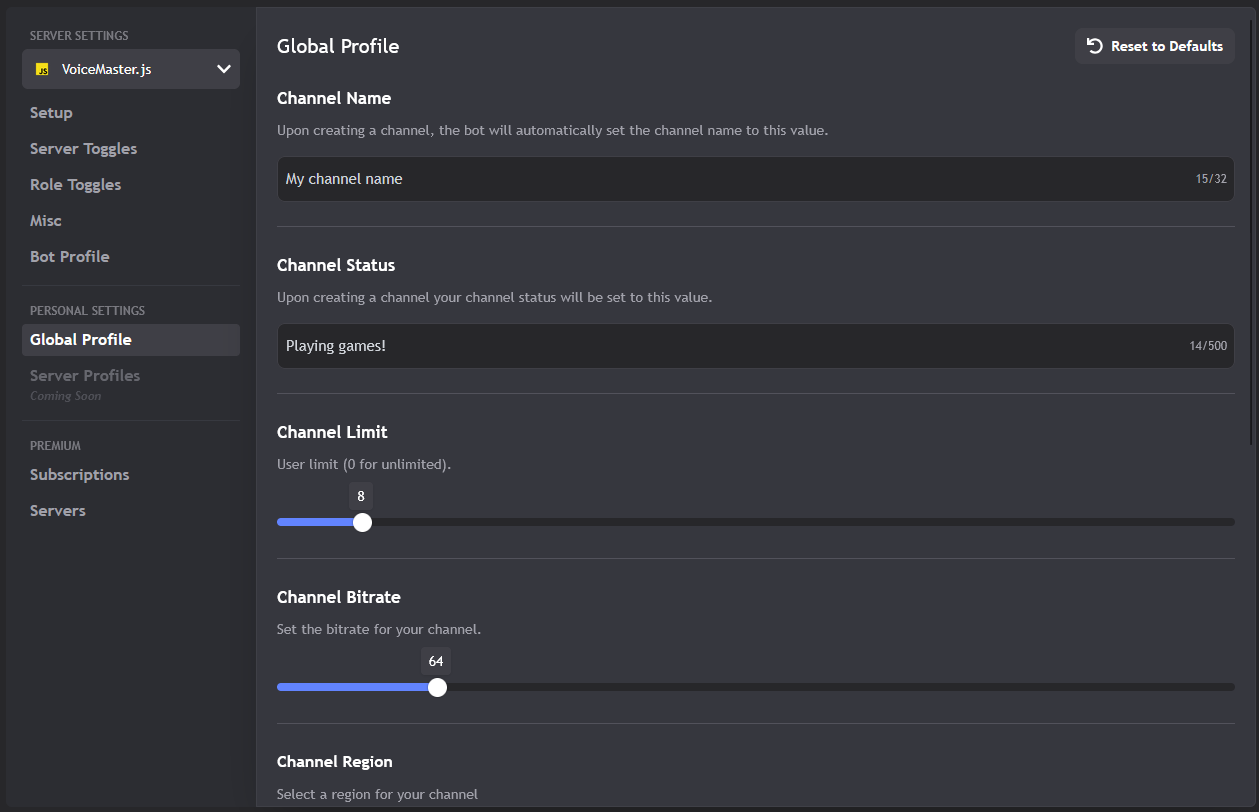The width and height of the screenshot is (1259, 812).
Task: Open the Subscriptions page
Action: point(79,474)
